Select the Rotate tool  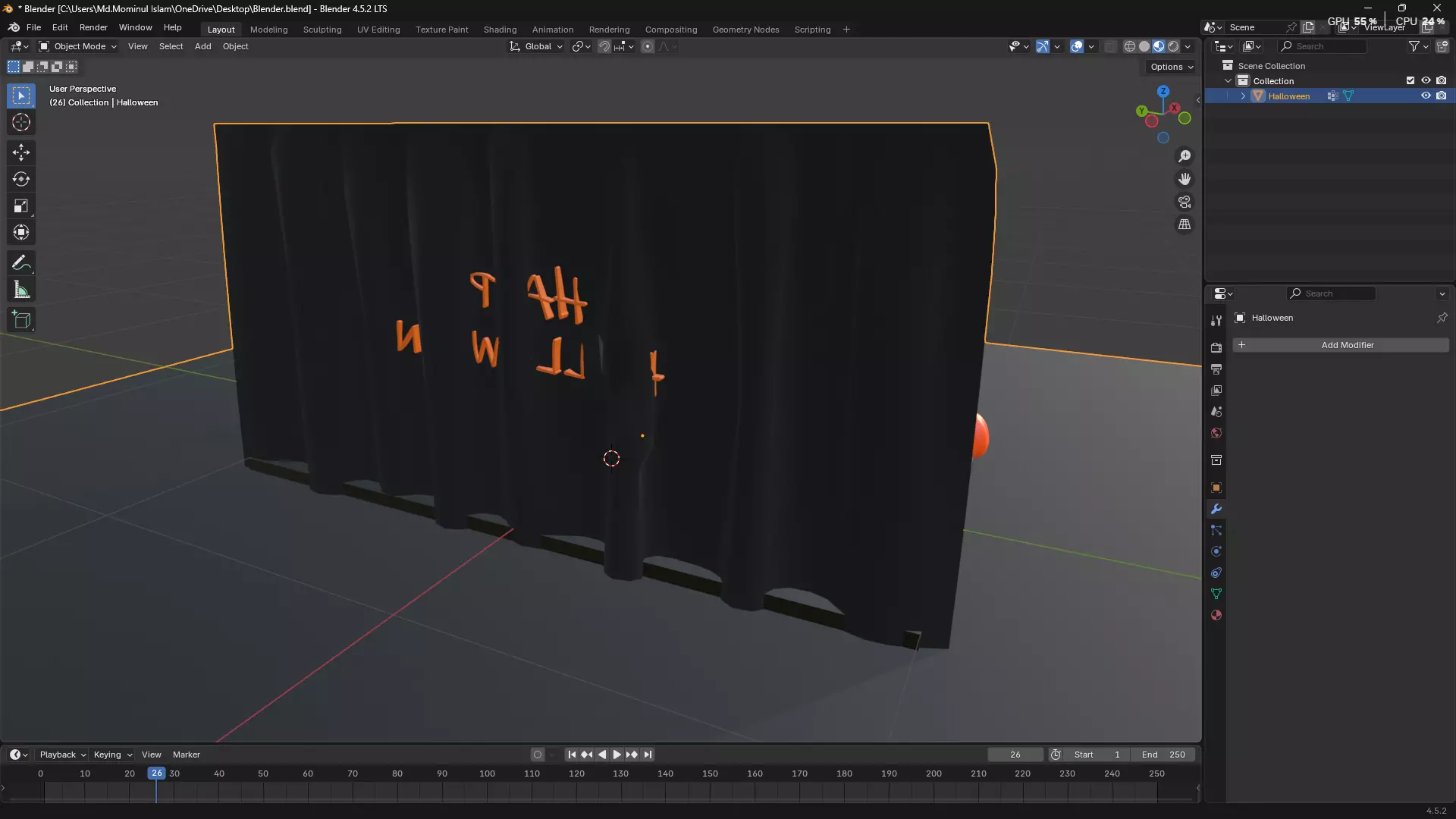[x=21, y=179]
